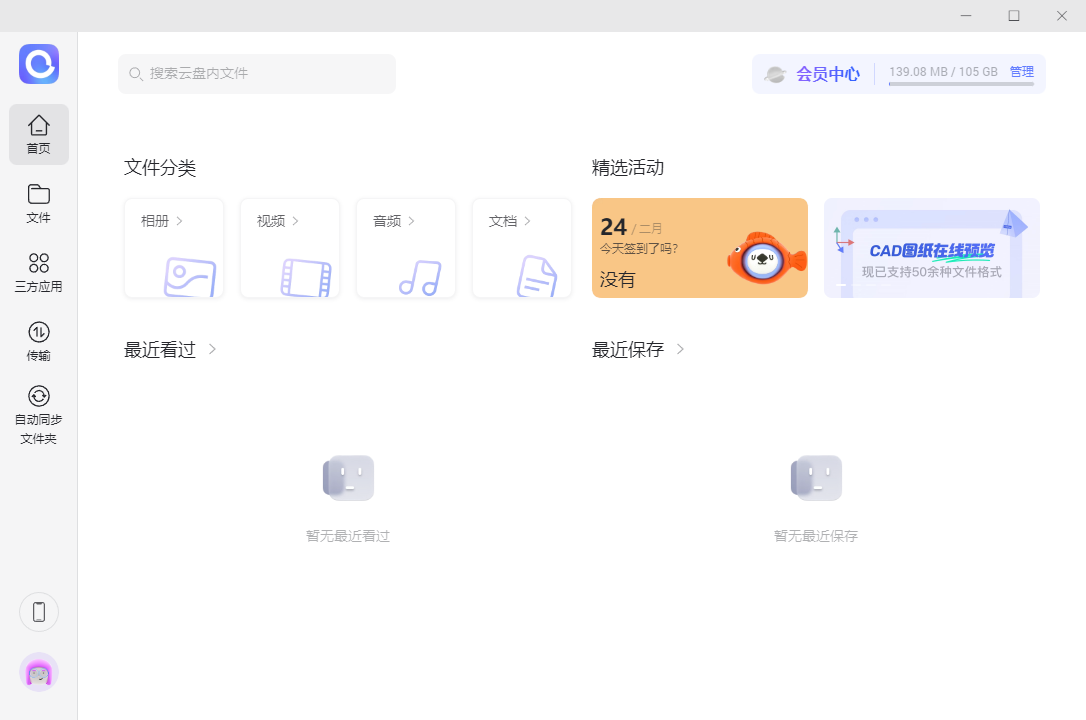Click the music note icon in 音频 card
1086x720 pixels.
(x=420, y=278)
